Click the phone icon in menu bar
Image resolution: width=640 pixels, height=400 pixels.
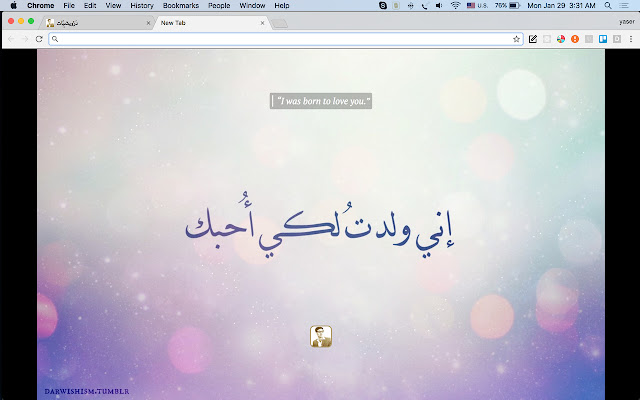click(425, 5)
